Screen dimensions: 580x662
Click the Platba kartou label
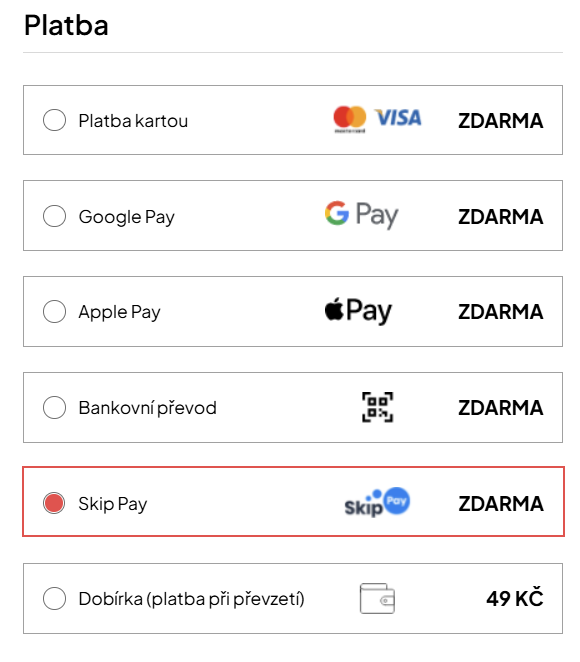tap(133, 121)
